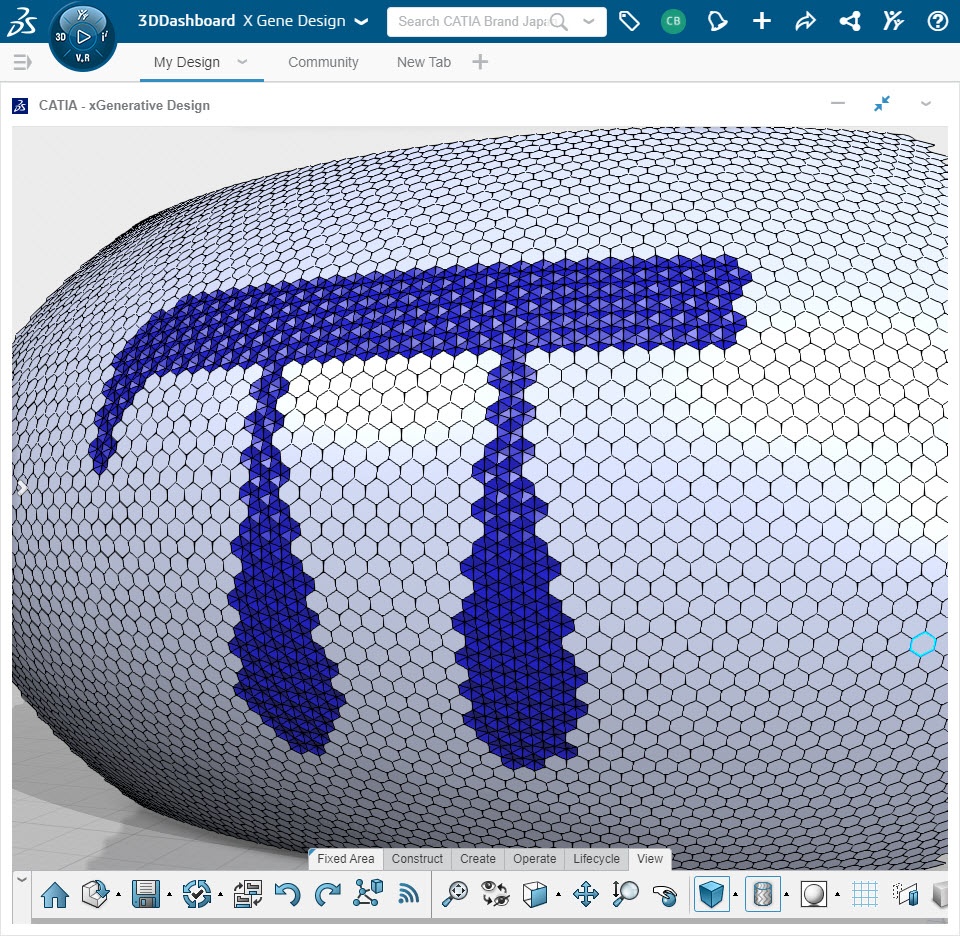Click the search magnifier icon
Viewport: 960px width, 936px height.
point(558,22)
